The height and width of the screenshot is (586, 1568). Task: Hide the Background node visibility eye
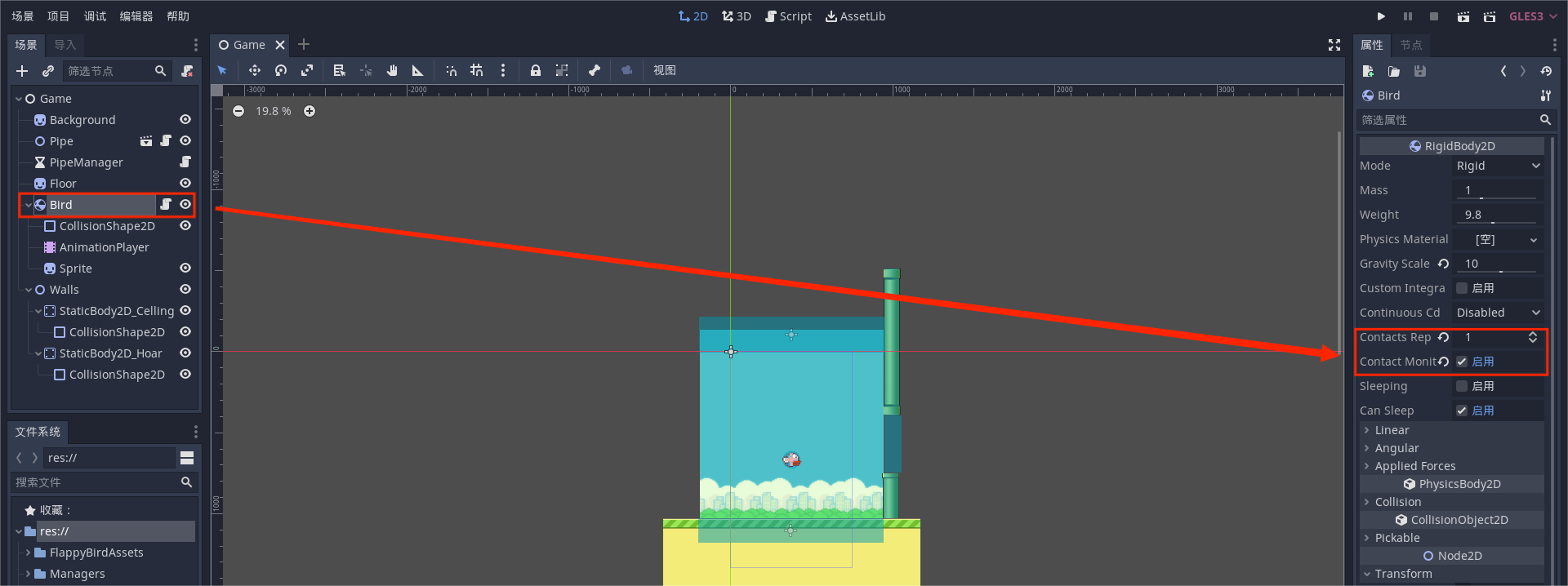coord(185,120)
